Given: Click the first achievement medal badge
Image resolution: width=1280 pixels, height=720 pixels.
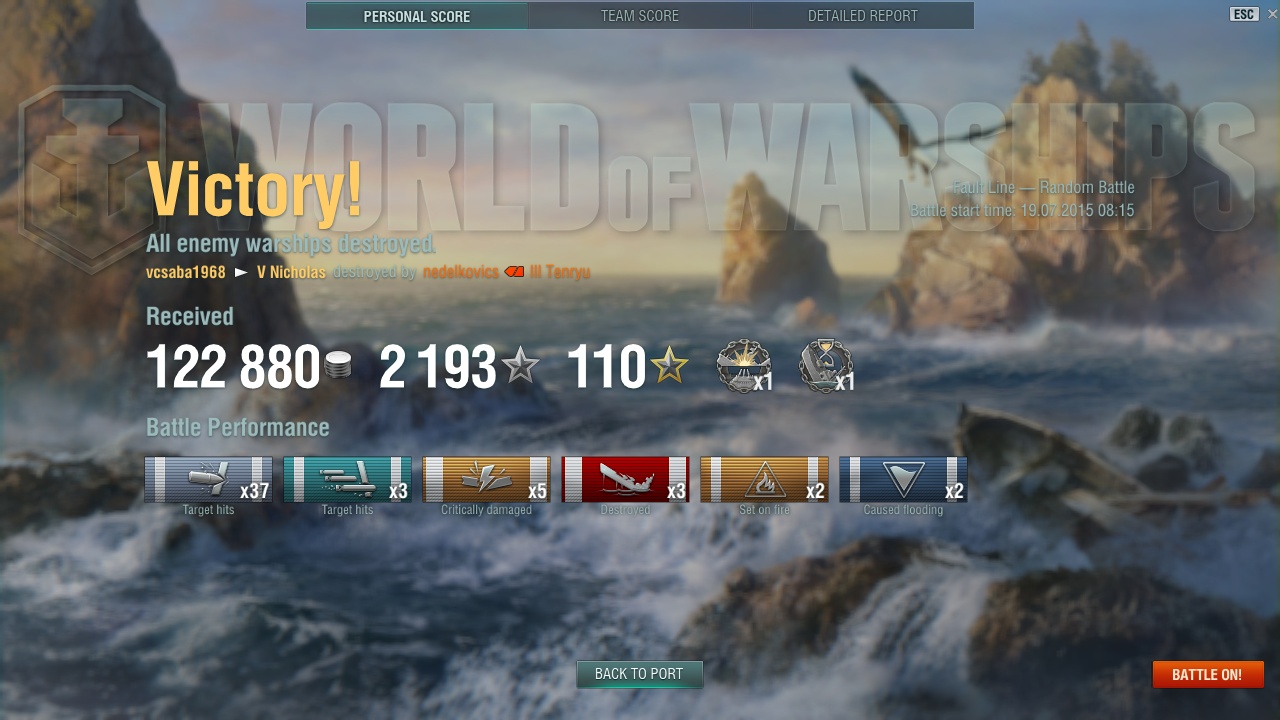Looking at the screenshot, I should point(743,366).
